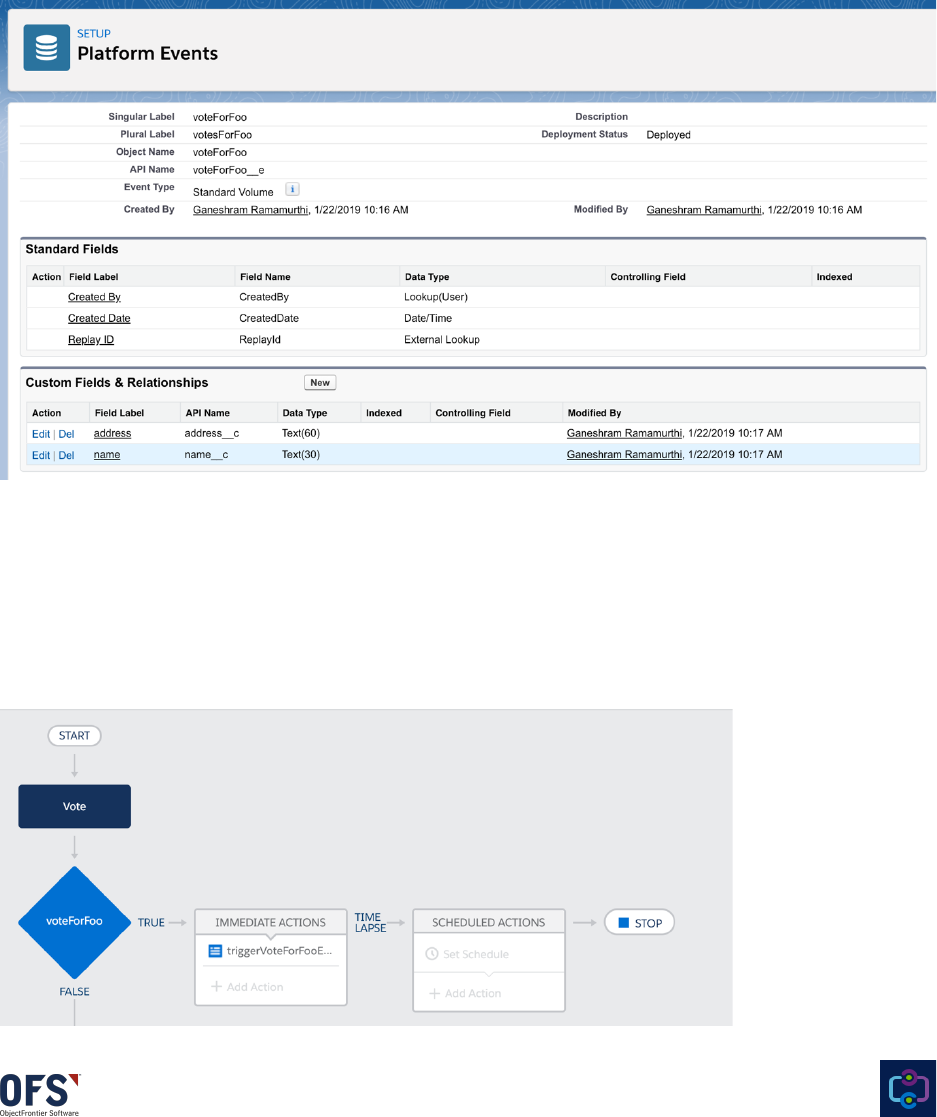Edit the address custom field
This screenshot has width=937, height=1117.
click(41, 434)
